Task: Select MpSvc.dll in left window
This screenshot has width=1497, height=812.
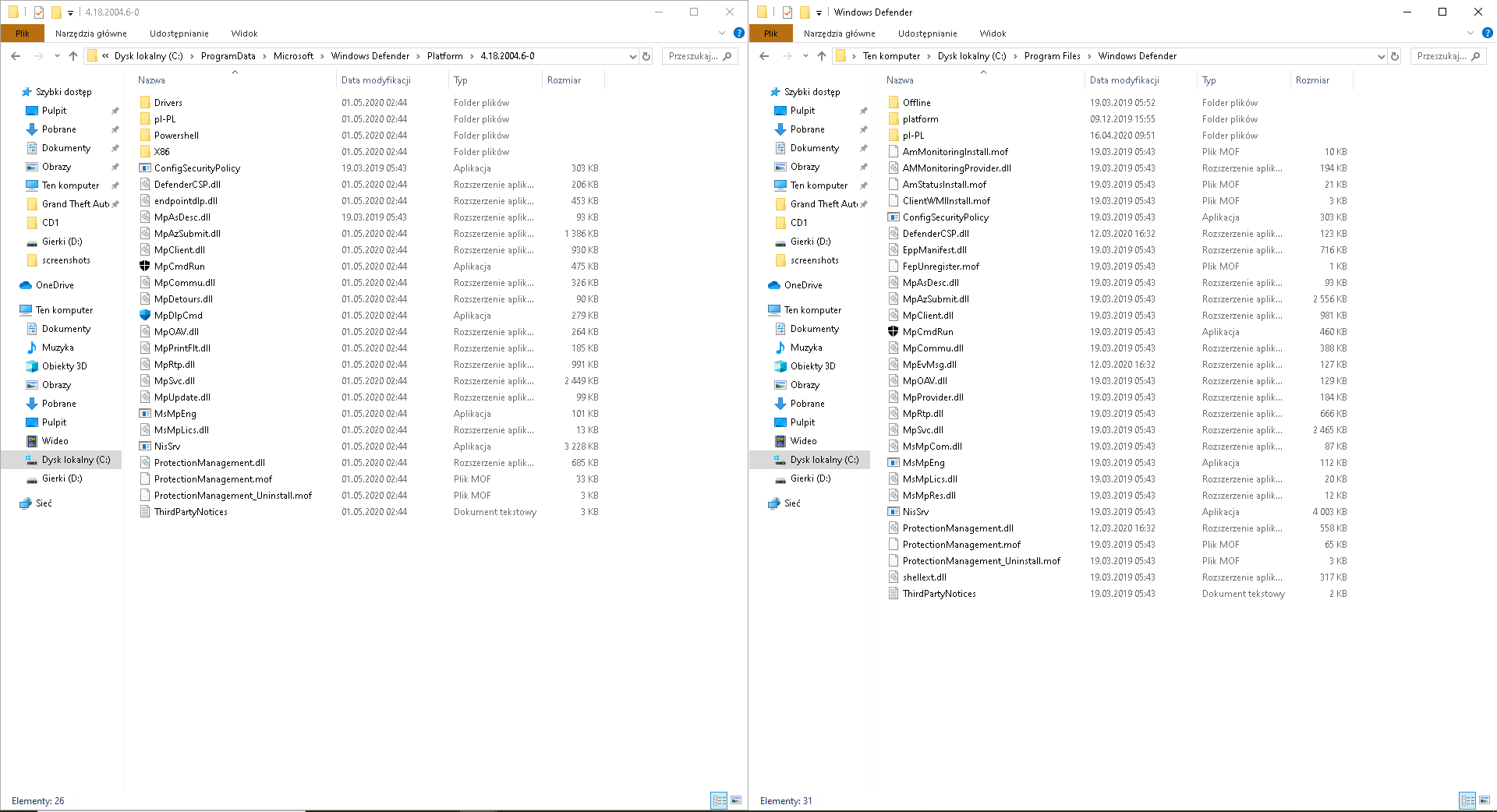Action: (175, 381)
